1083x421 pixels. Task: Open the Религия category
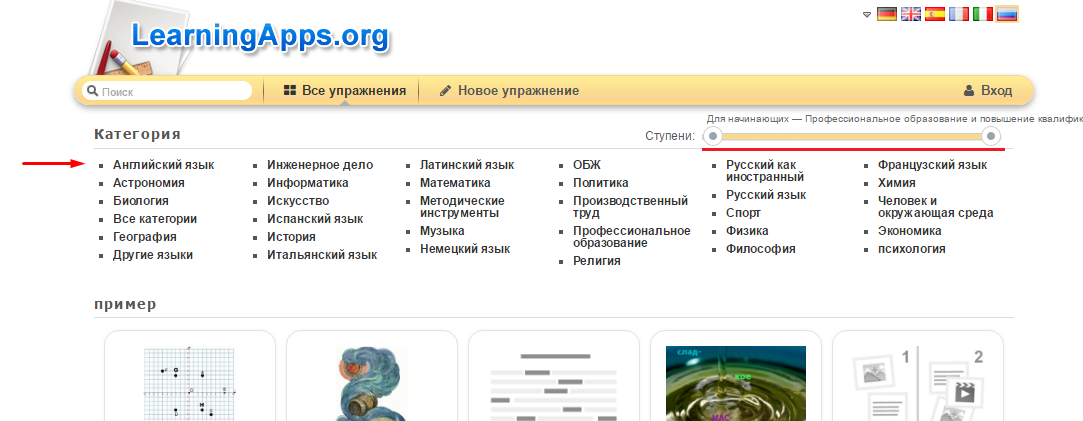(x=597, y=261)
